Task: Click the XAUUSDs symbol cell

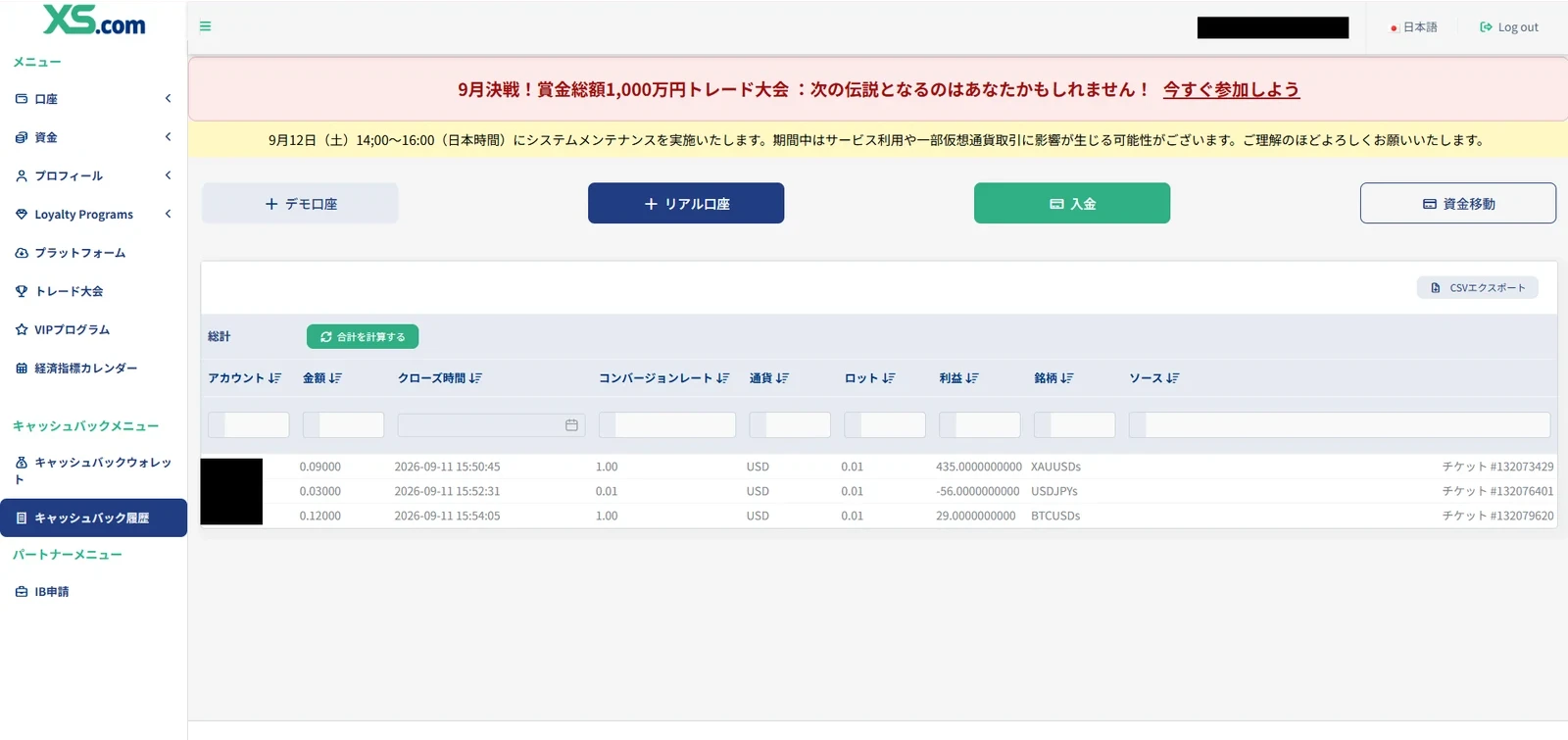Action: [1055, 467]
